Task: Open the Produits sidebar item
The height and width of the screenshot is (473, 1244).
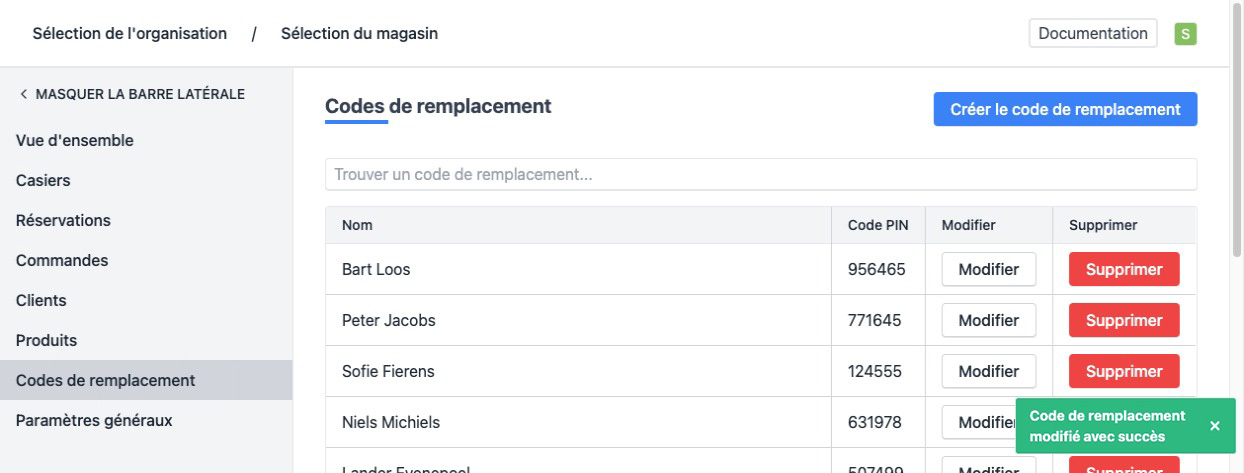Action: (46, 340)
